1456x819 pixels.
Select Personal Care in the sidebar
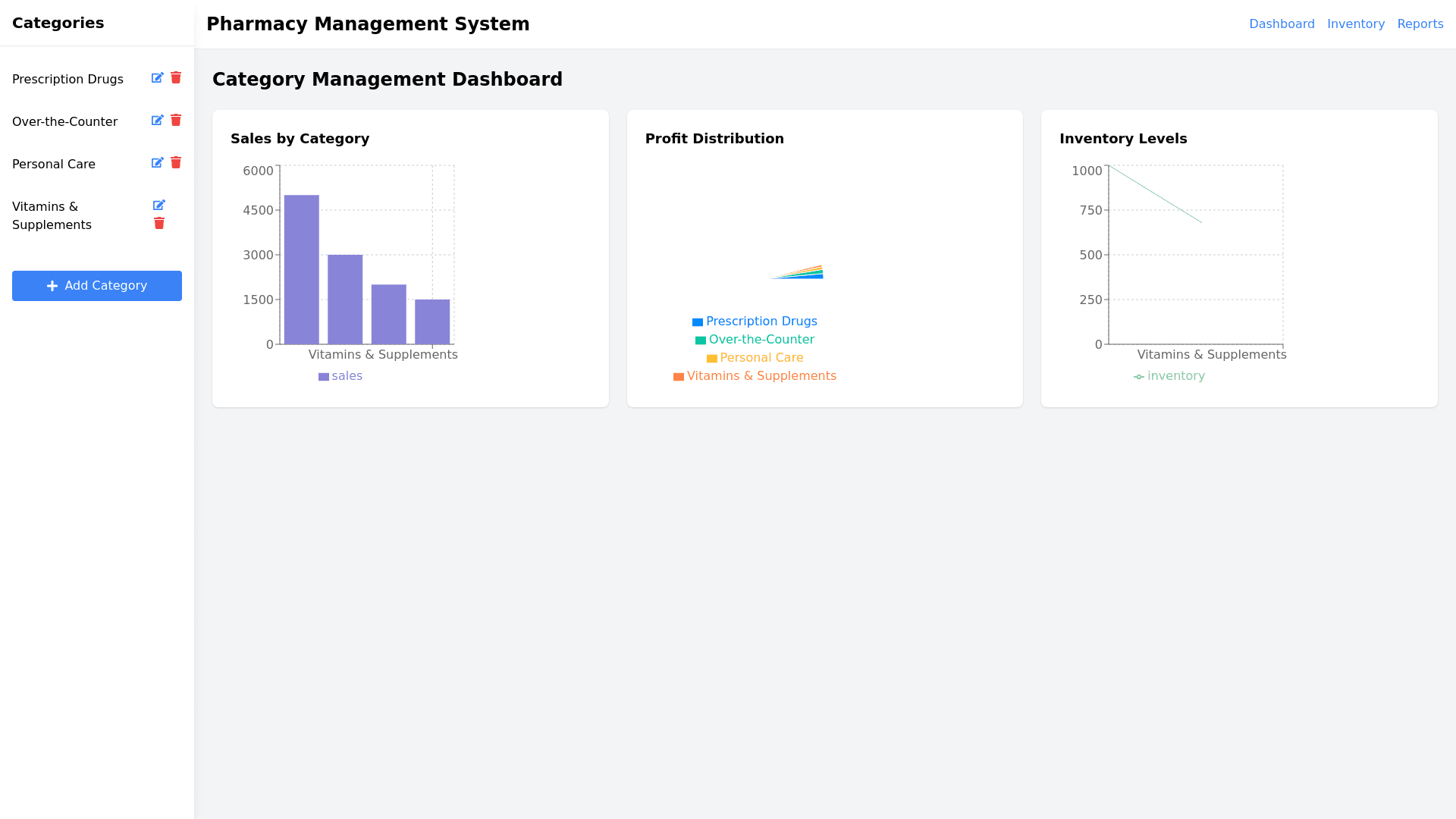(x=54, y=165)
